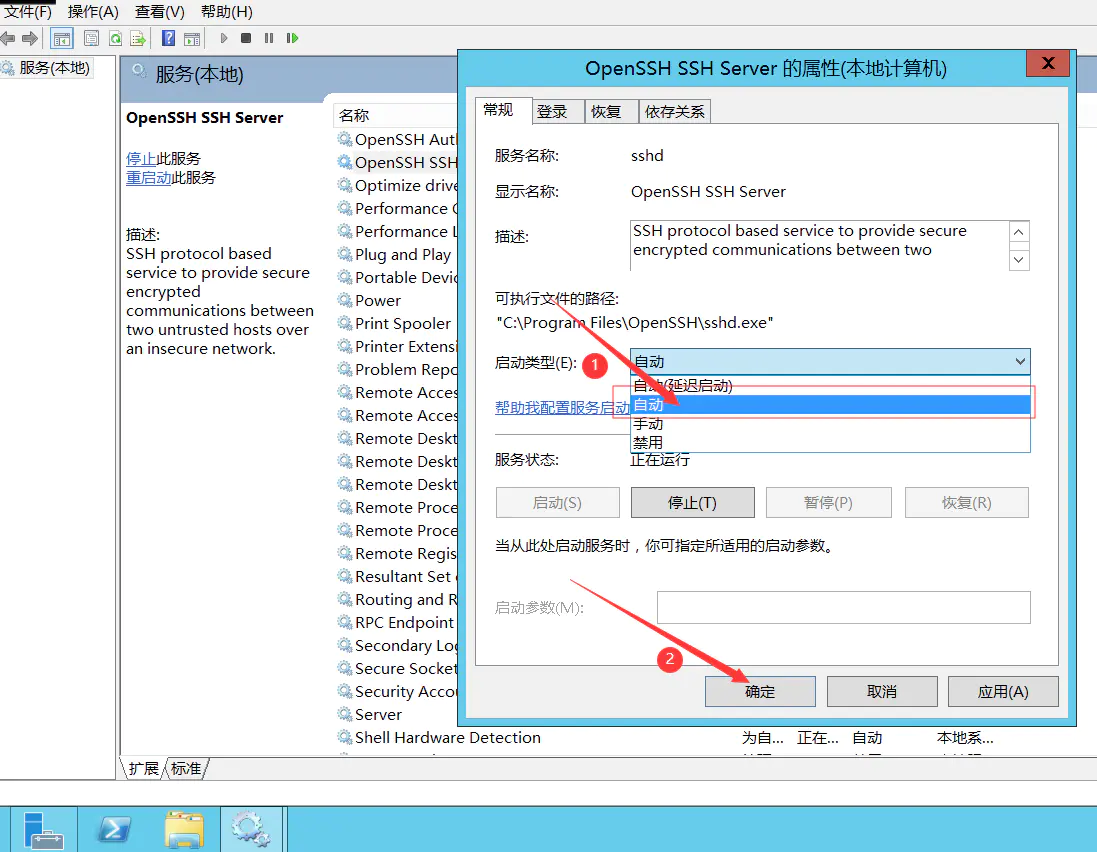Open PowerShell from the taskbar
The height and width of the screenshot is (852, 1097).
[x=114, y=830]
